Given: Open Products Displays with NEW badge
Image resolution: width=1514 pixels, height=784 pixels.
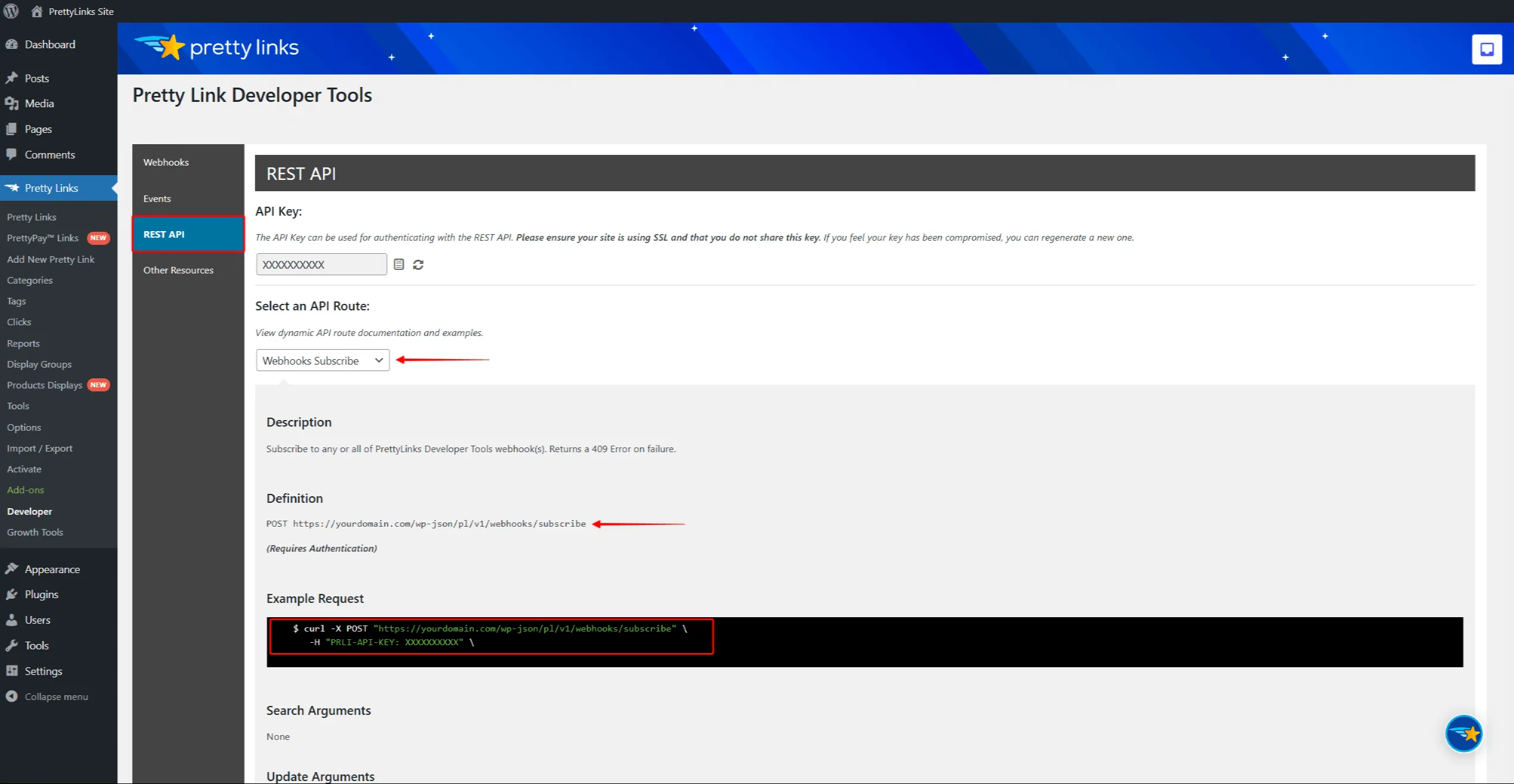Looking at the screenshot, I should click(45, 385).
